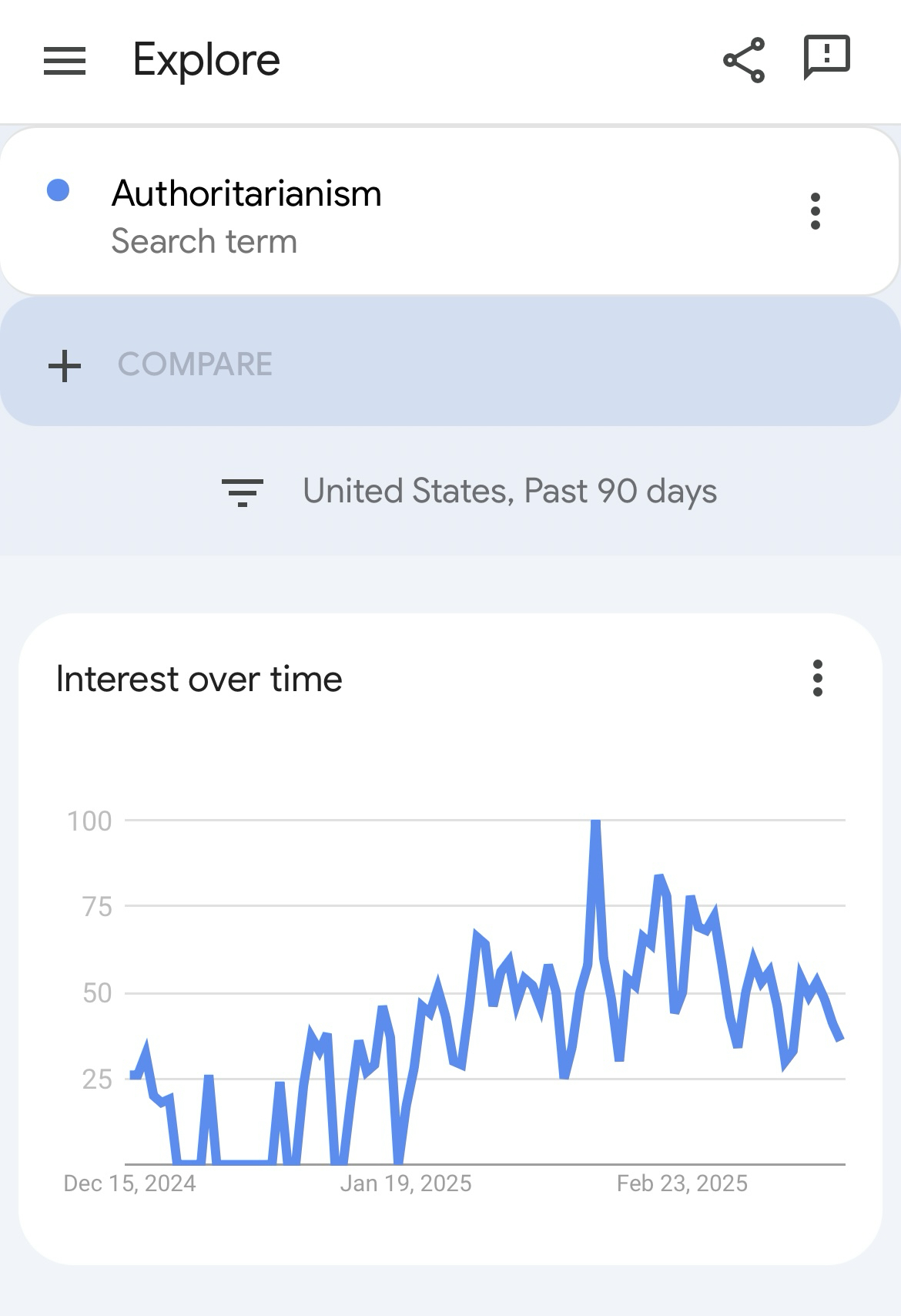
Task: Select the Explore page title
Action: 206,60
